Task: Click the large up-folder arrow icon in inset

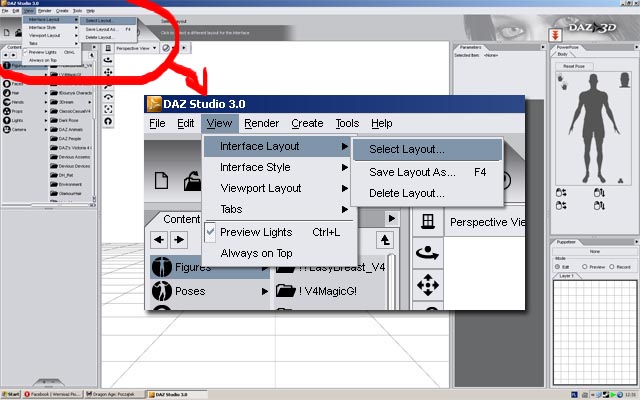Action: coord(385,240)
